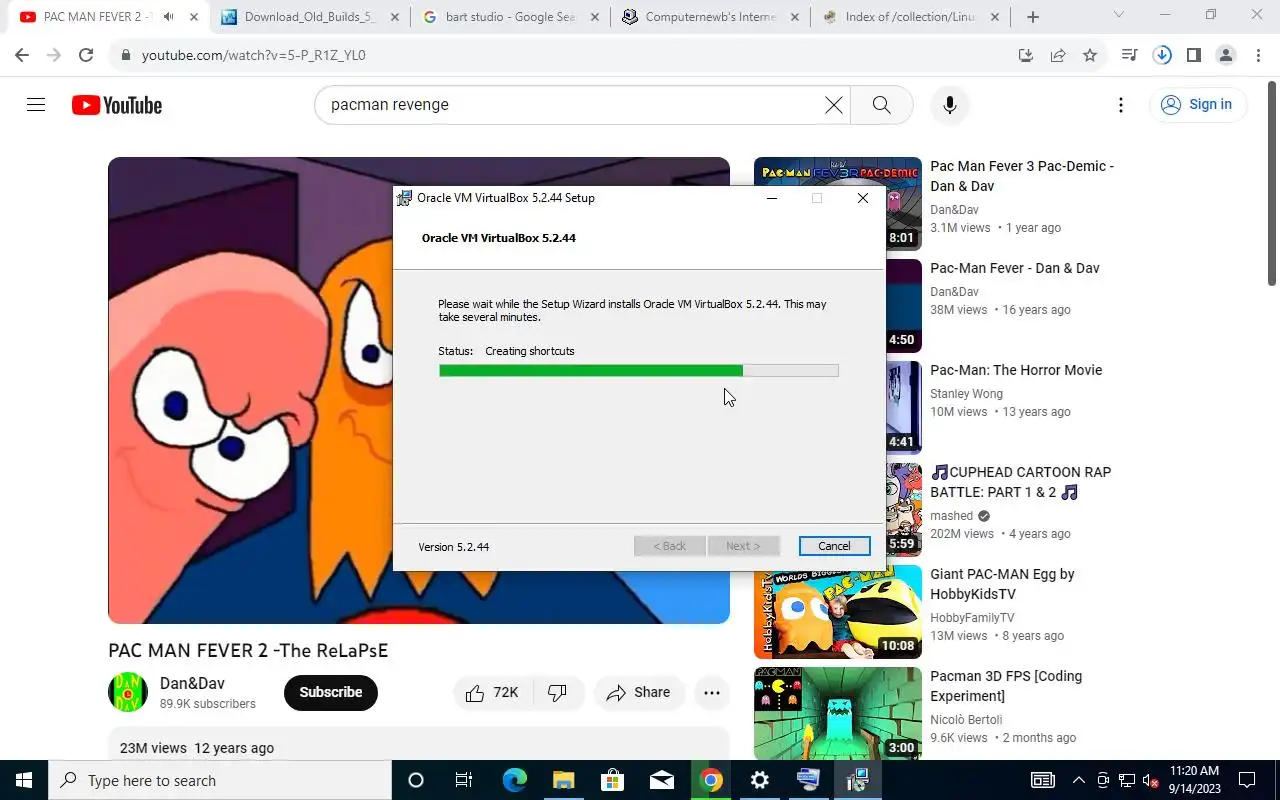Like the video thumbs-up 72K
This screenshot has width=1280, height=800.
[x=493, y=692]
